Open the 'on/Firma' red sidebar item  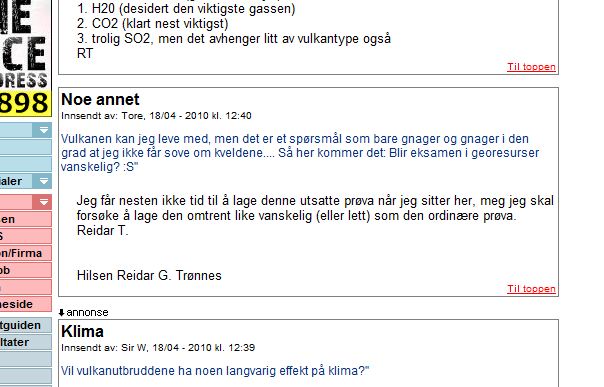[x=25, y=253]
